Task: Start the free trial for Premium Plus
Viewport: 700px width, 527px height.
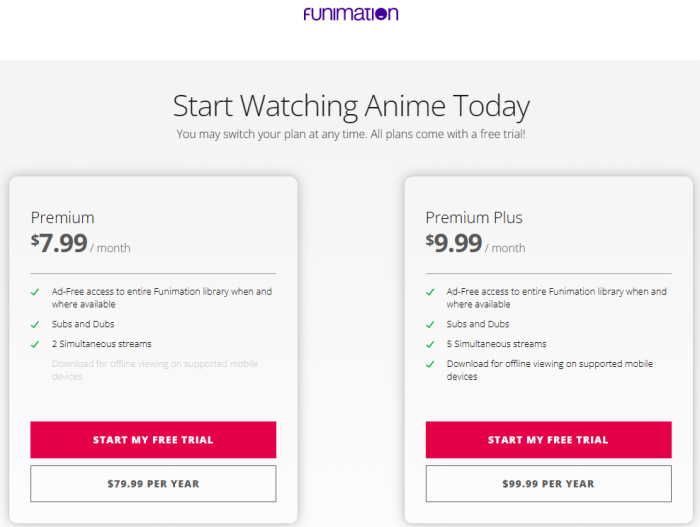Action: tap(548, 439)
